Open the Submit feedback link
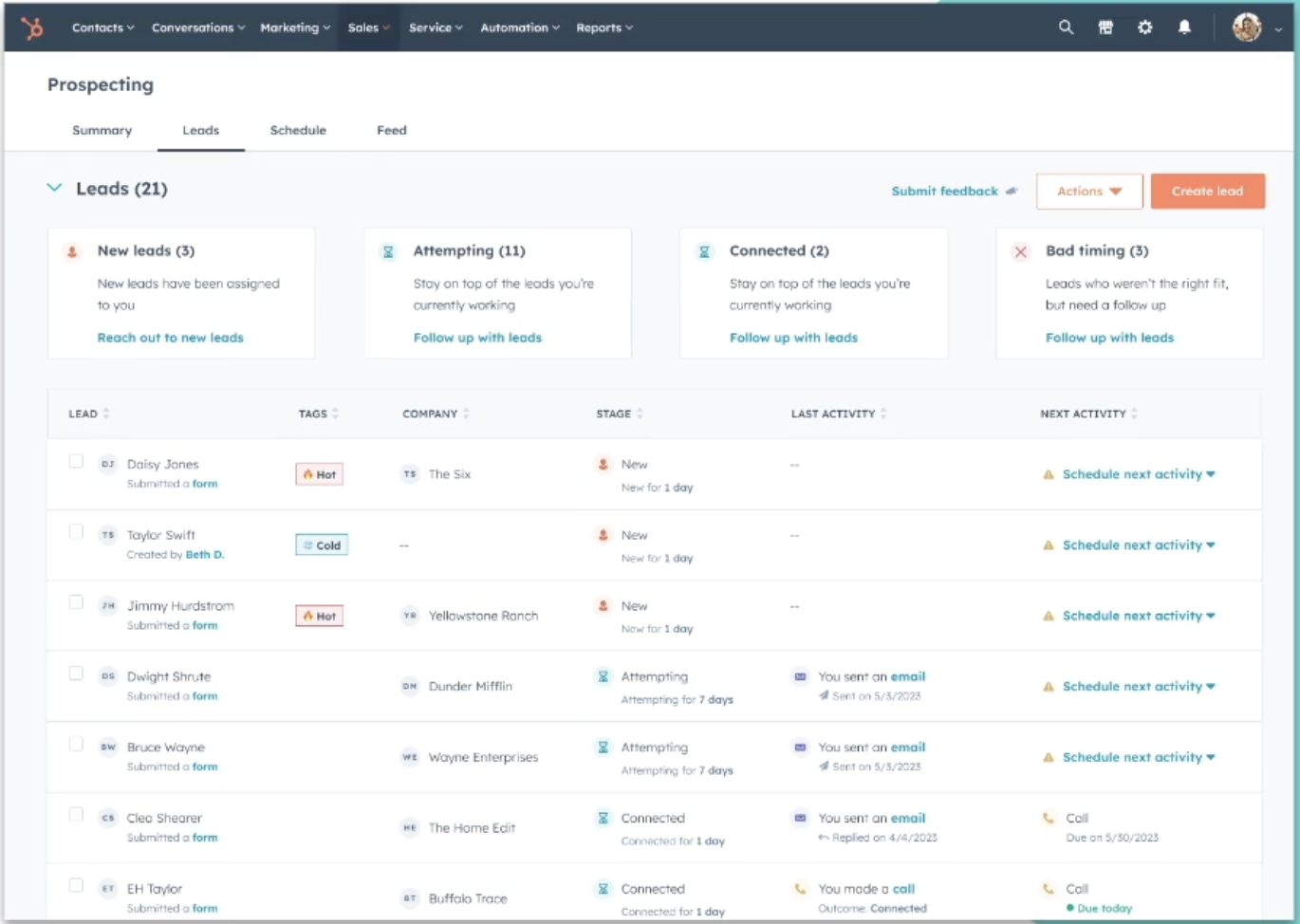The image size is (1300, 924). 944,192
